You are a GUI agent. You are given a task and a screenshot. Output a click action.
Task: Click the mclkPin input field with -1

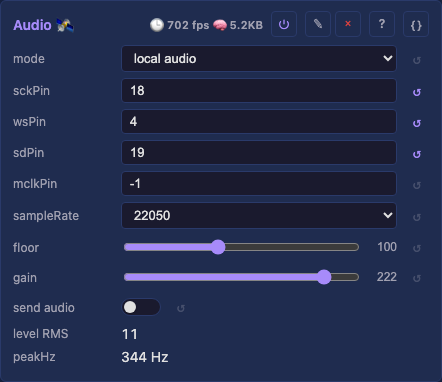[259, 183]
